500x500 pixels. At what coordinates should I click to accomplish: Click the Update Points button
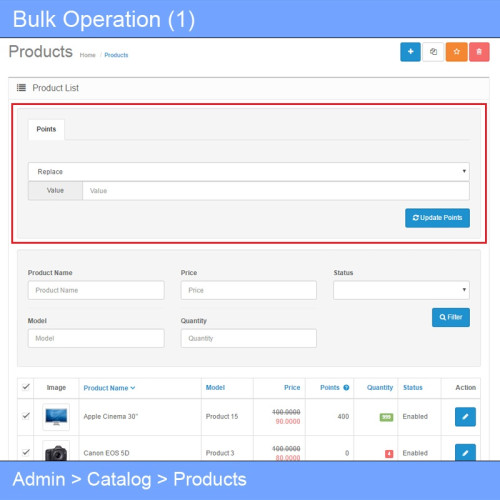[x=437, y=218]
